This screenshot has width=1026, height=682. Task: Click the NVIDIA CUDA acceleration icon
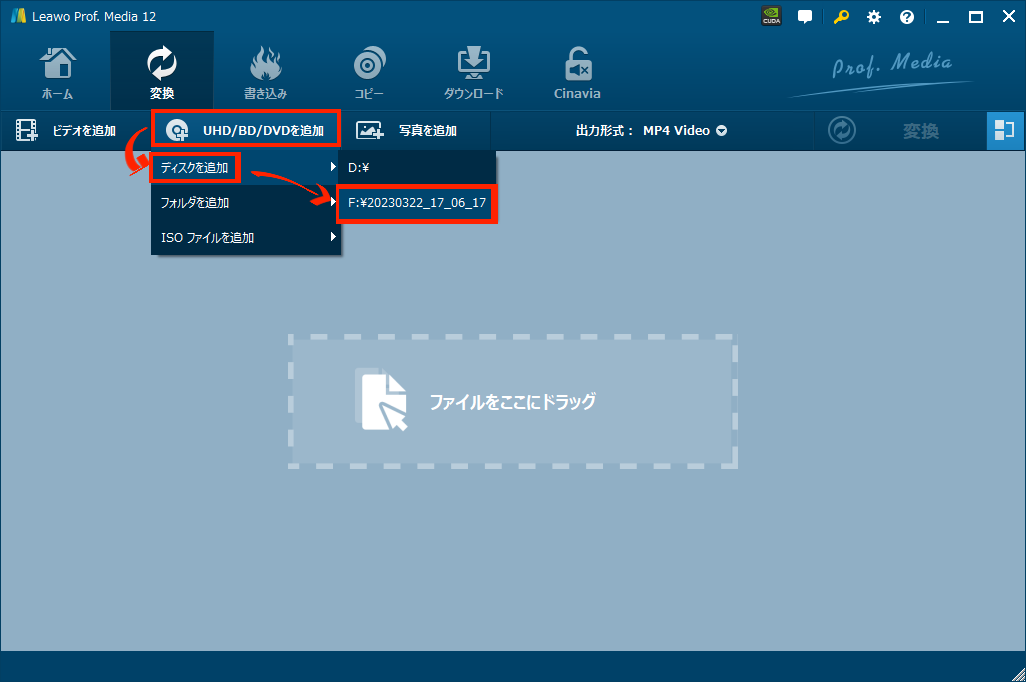pyautogui.click(x=771, y=17)
